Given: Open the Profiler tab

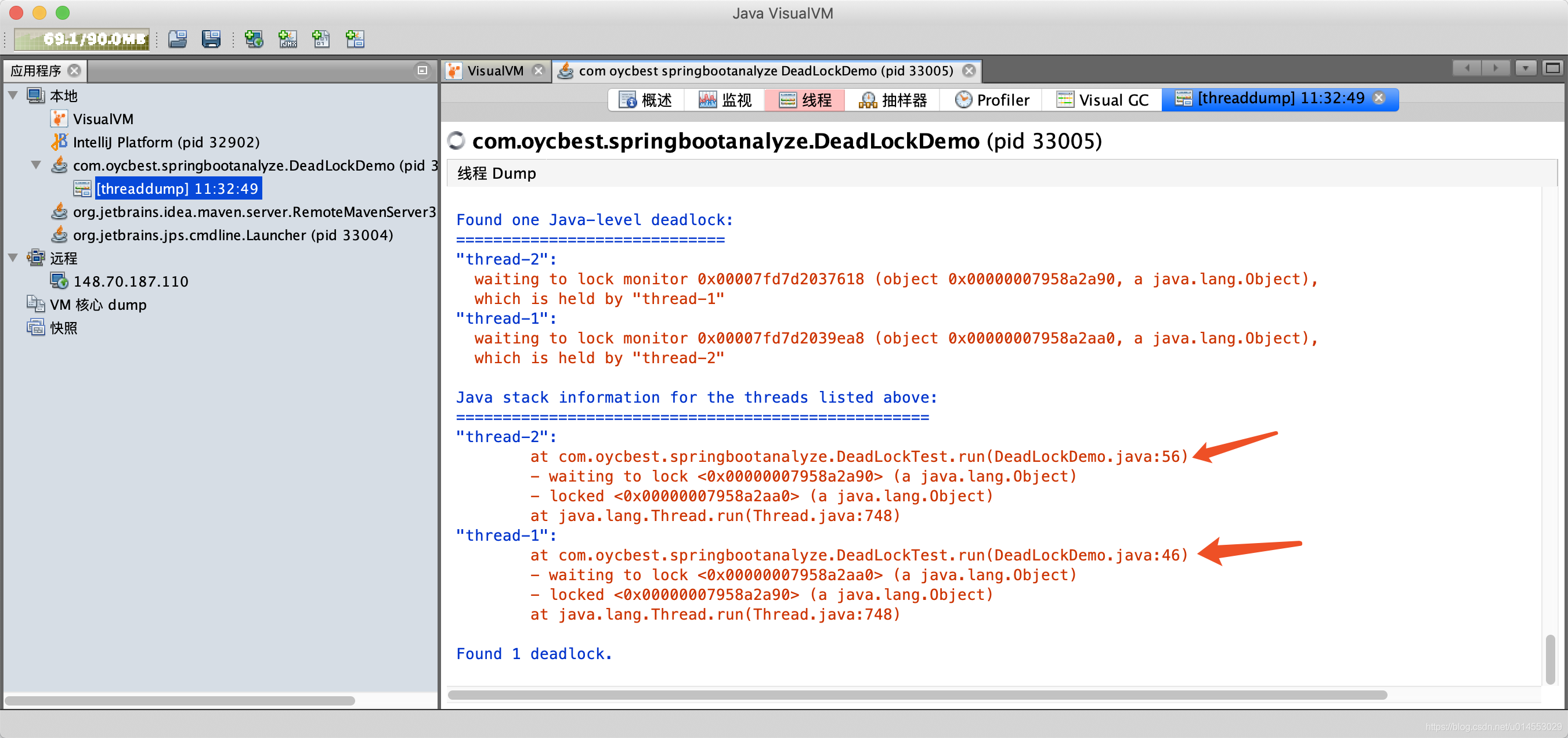Looking at the screenshot, I should click(992, 99).
